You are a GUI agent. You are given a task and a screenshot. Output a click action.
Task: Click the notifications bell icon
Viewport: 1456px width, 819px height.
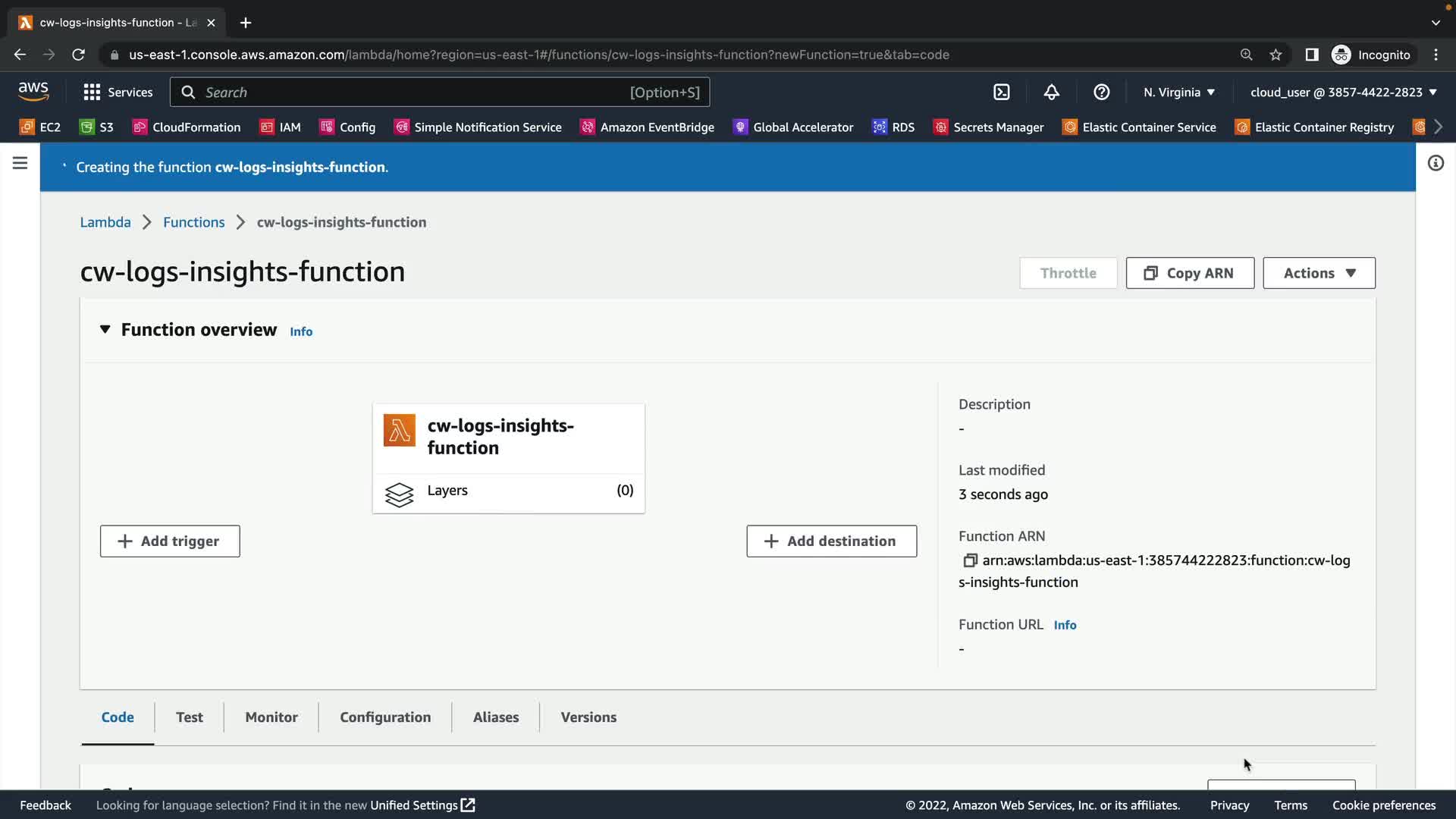(1051, 92)
